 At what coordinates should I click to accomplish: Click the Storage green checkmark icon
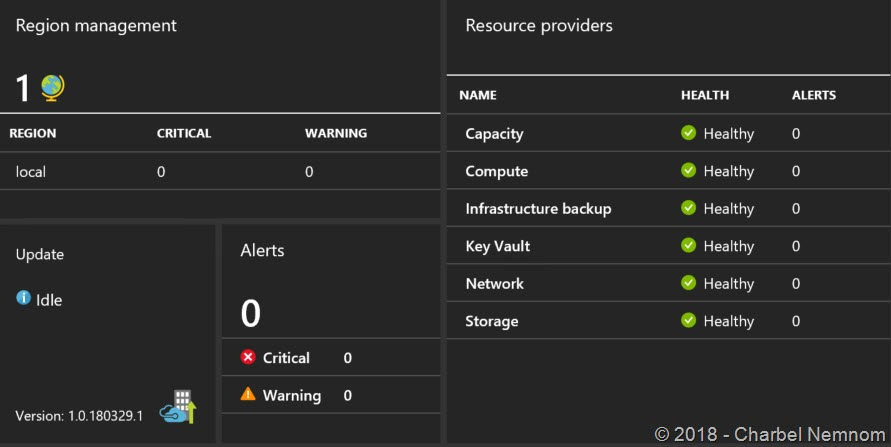[688, 320]
